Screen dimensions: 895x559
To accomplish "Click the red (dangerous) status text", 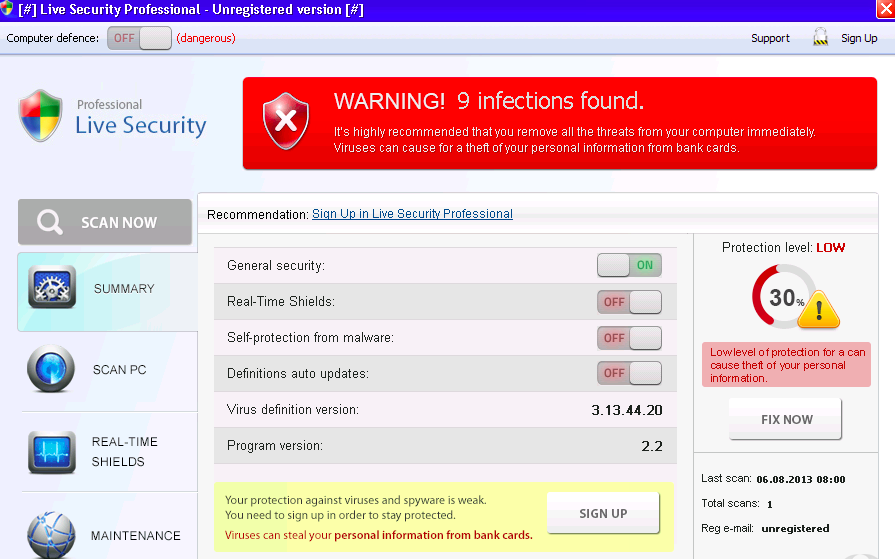I will coord(206,38).
